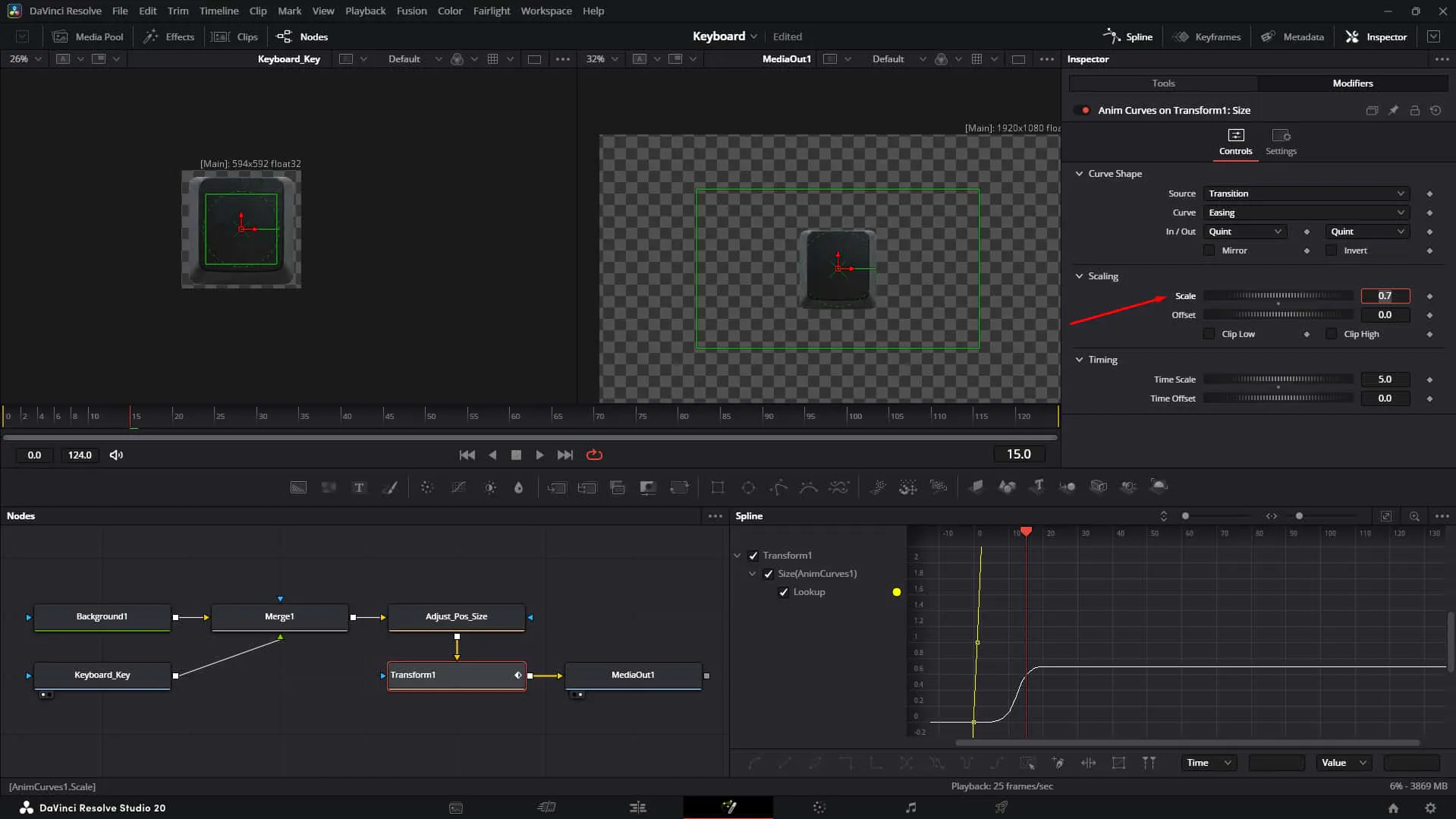Click the play forward button
This screenshot has height=819, width=1456.
539,455
